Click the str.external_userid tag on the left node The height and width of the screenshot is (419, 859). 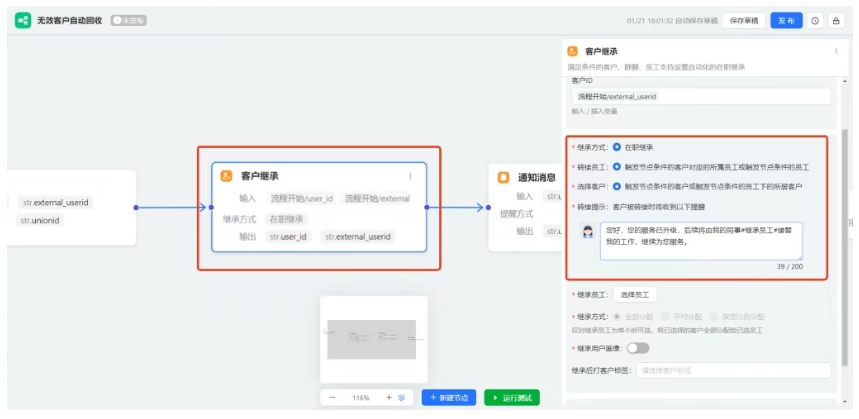pyautogui.click(x=56, y=203)
